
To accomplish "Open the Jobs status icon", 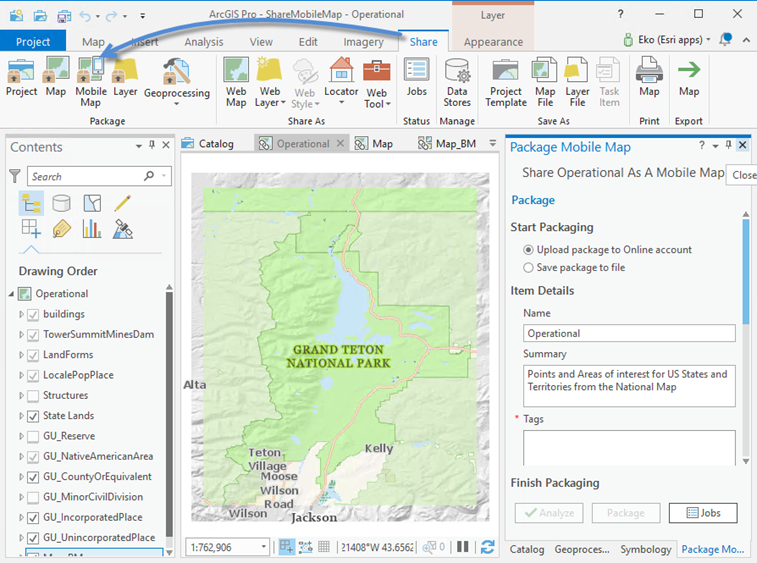I will tap(416, 77).
